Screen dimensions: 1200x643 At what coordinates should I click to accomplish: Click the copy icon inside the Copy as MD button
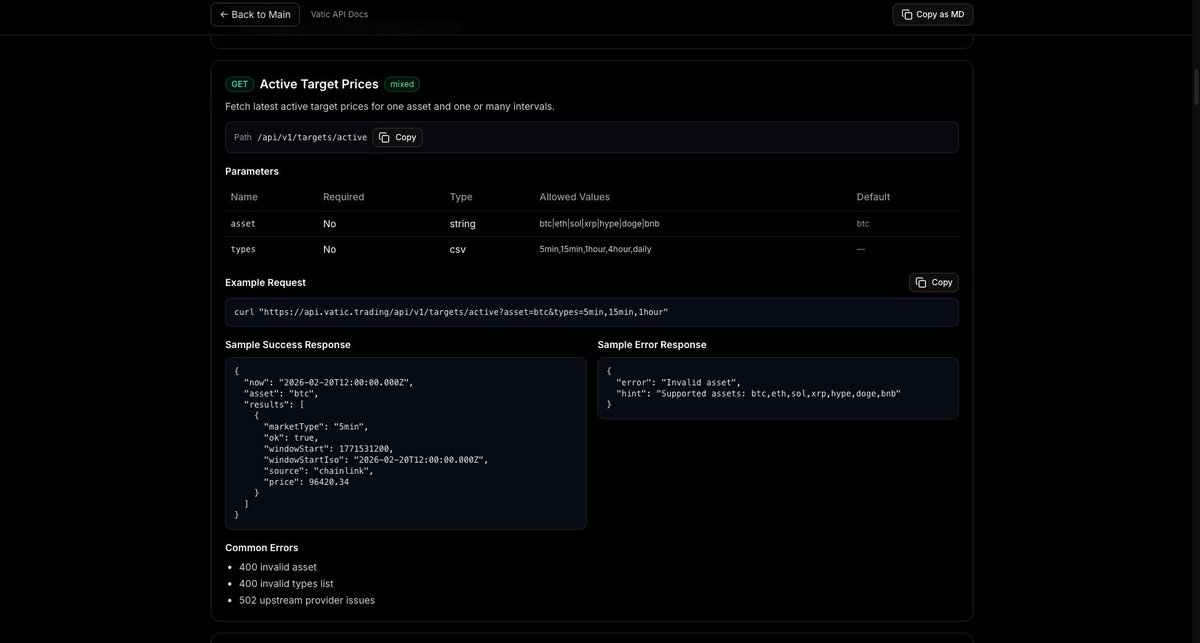[905, 12]
